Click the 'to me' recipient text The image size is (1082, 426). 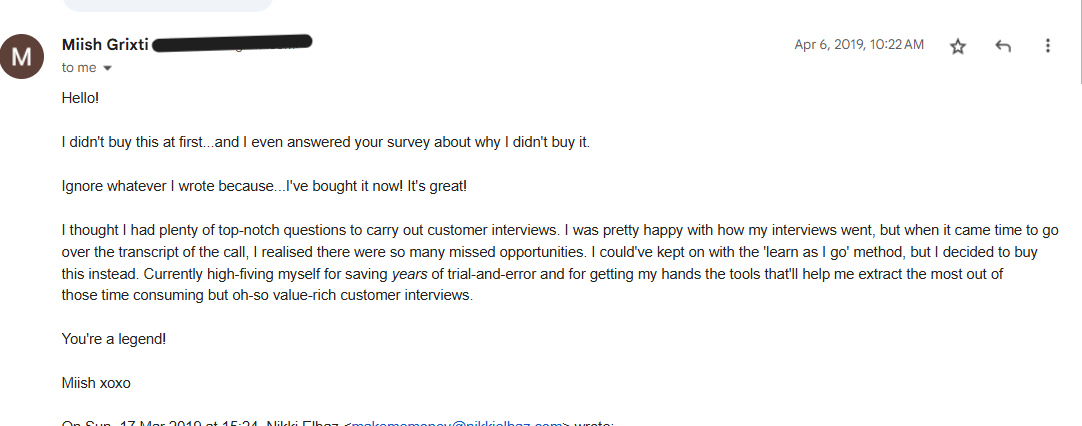pyautogui.click(x=79, y=68)
